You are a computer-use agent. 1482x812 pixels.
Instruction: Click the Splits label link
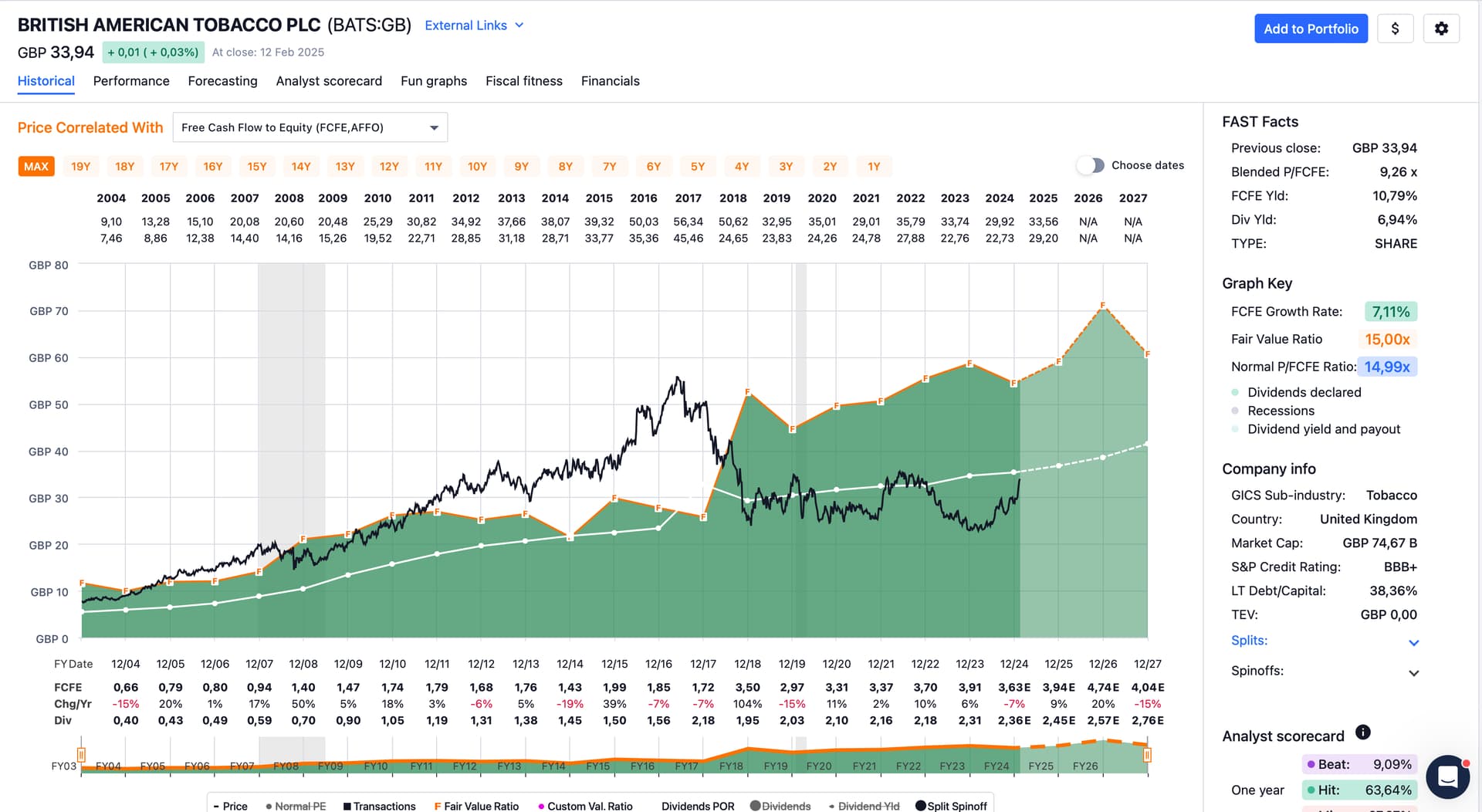point(1249,641)
